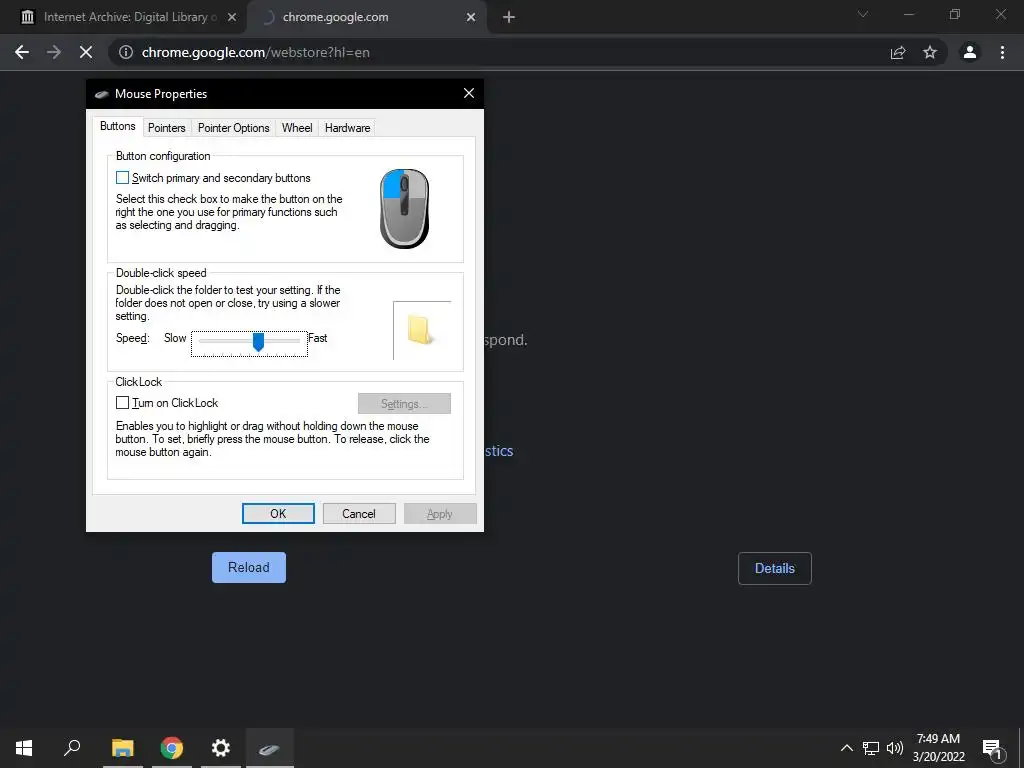Click the Mouse Properties taskbar icon
The height and width of the screenshot is (768, 1024).
click(x=270, y=748)
